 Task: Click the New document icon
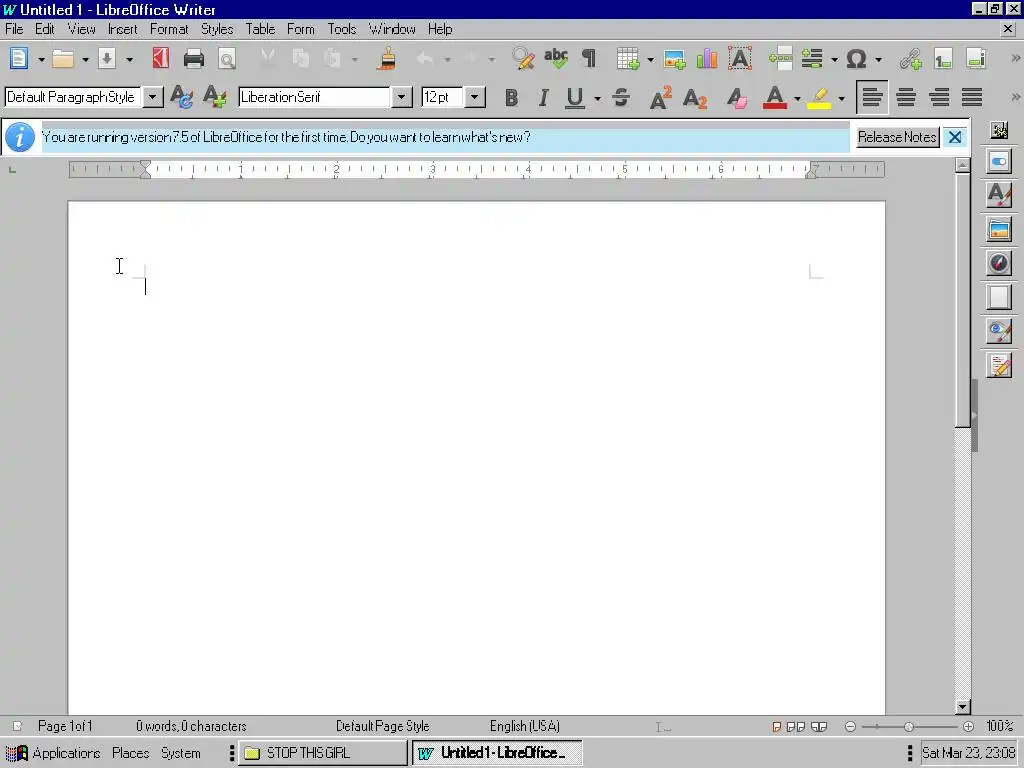point(19,59)
